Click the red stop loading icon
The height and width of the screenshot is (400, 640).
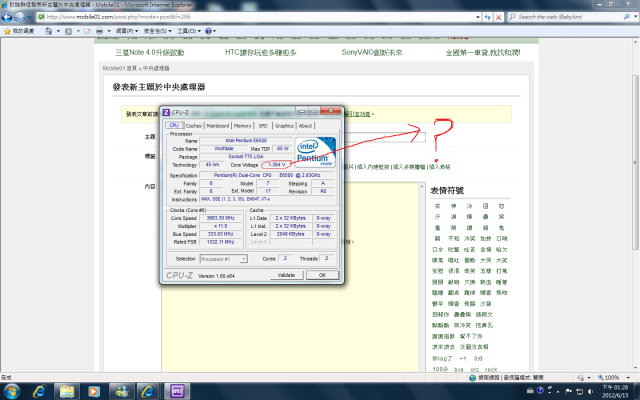pos(498,17)
